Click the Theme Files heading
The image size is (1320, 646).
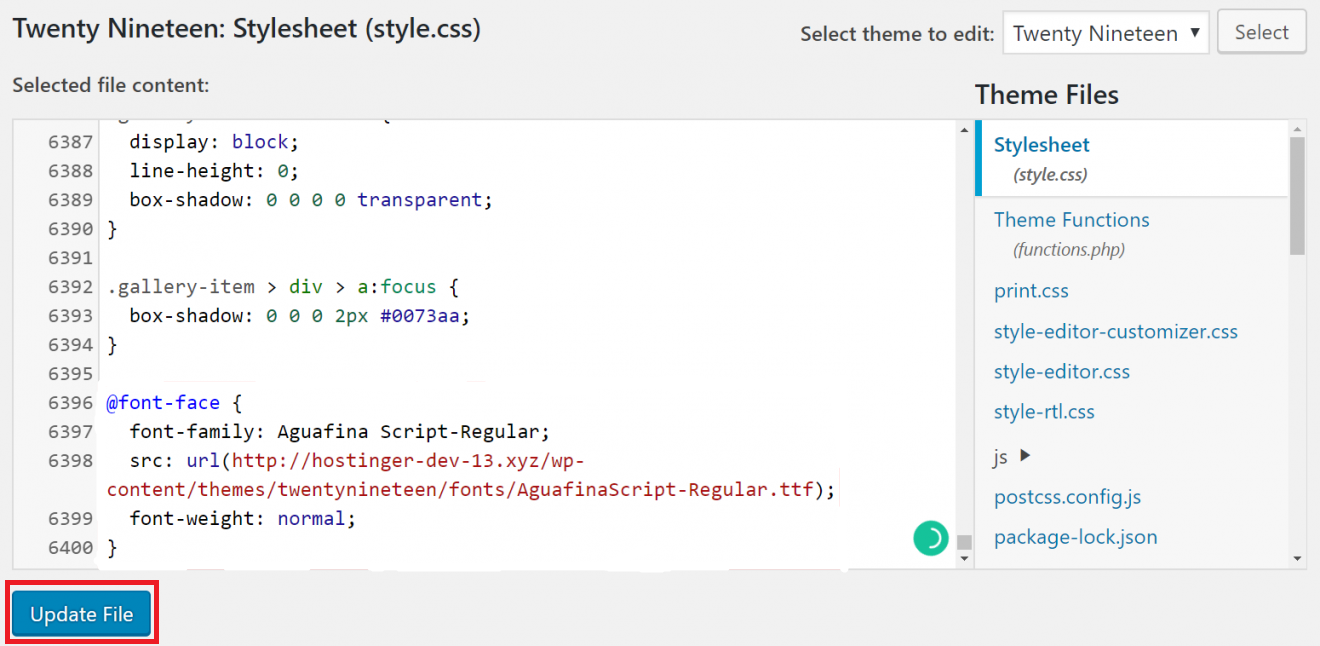[1047, 95]
